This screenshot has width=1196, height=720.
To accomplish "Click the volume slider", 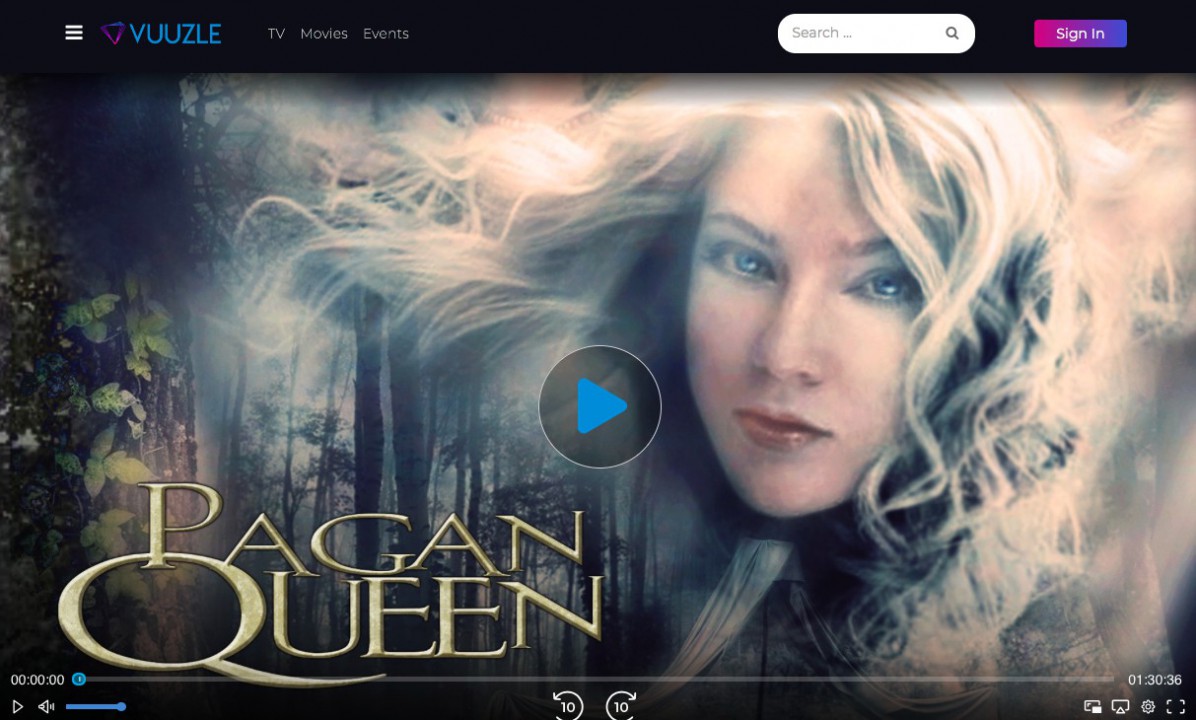I will tap(94, 707).
